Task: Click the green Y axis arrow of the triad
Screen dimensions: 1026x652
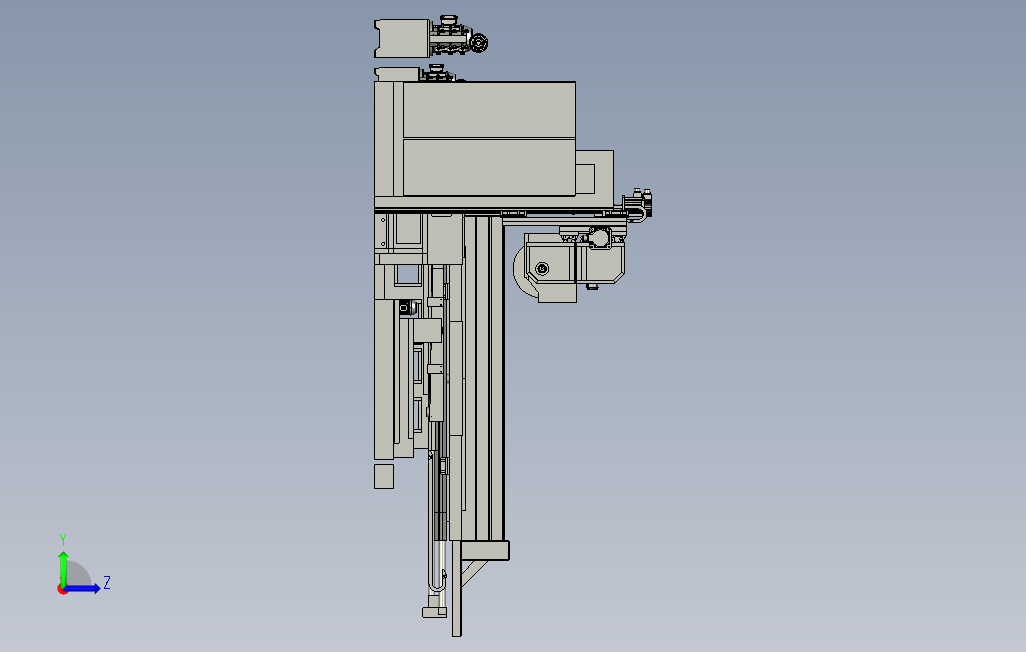Action: (63, 568)
